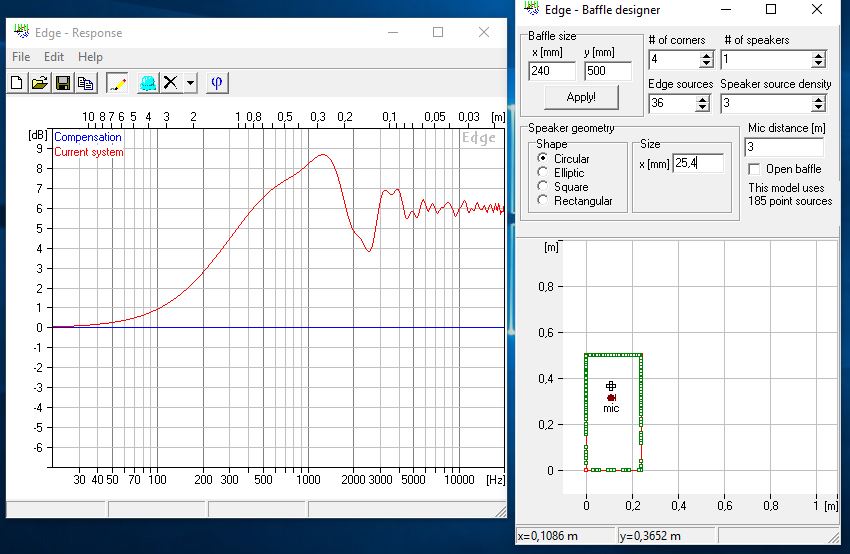Increase the Edge sources value
The width and height of the screenshot is (850, 554).
(703, 99)
